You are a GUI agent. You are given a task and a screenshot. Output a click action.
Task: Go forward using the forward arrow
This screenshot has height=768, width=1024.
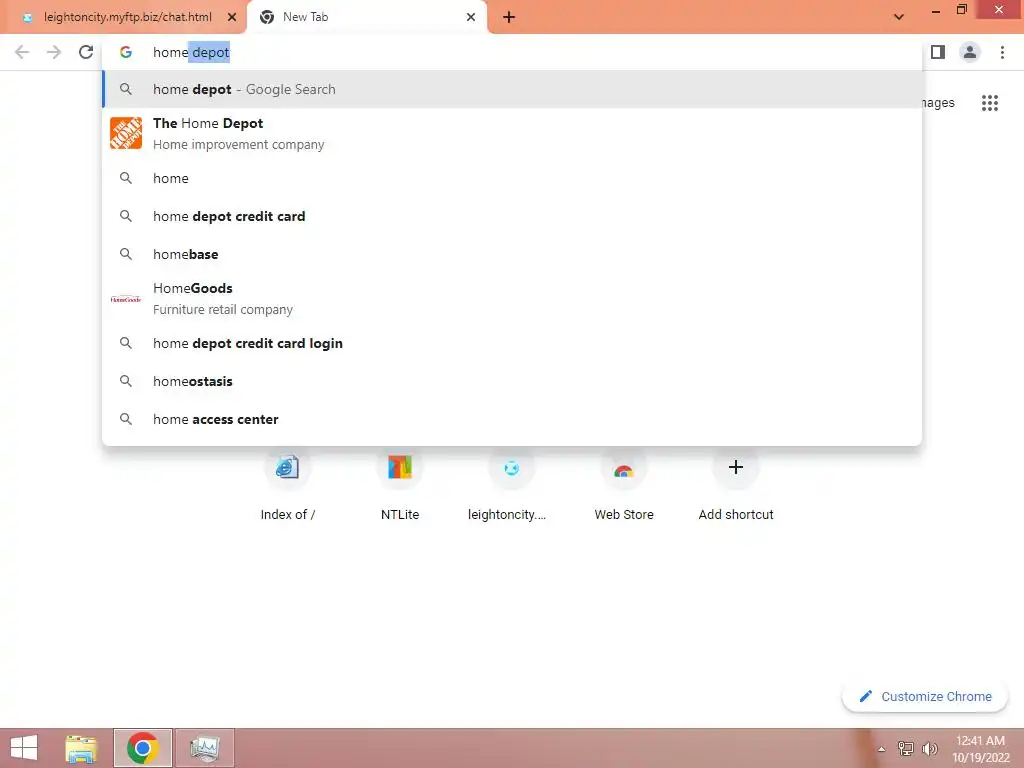pyautogui.click(x=54, y=52)
